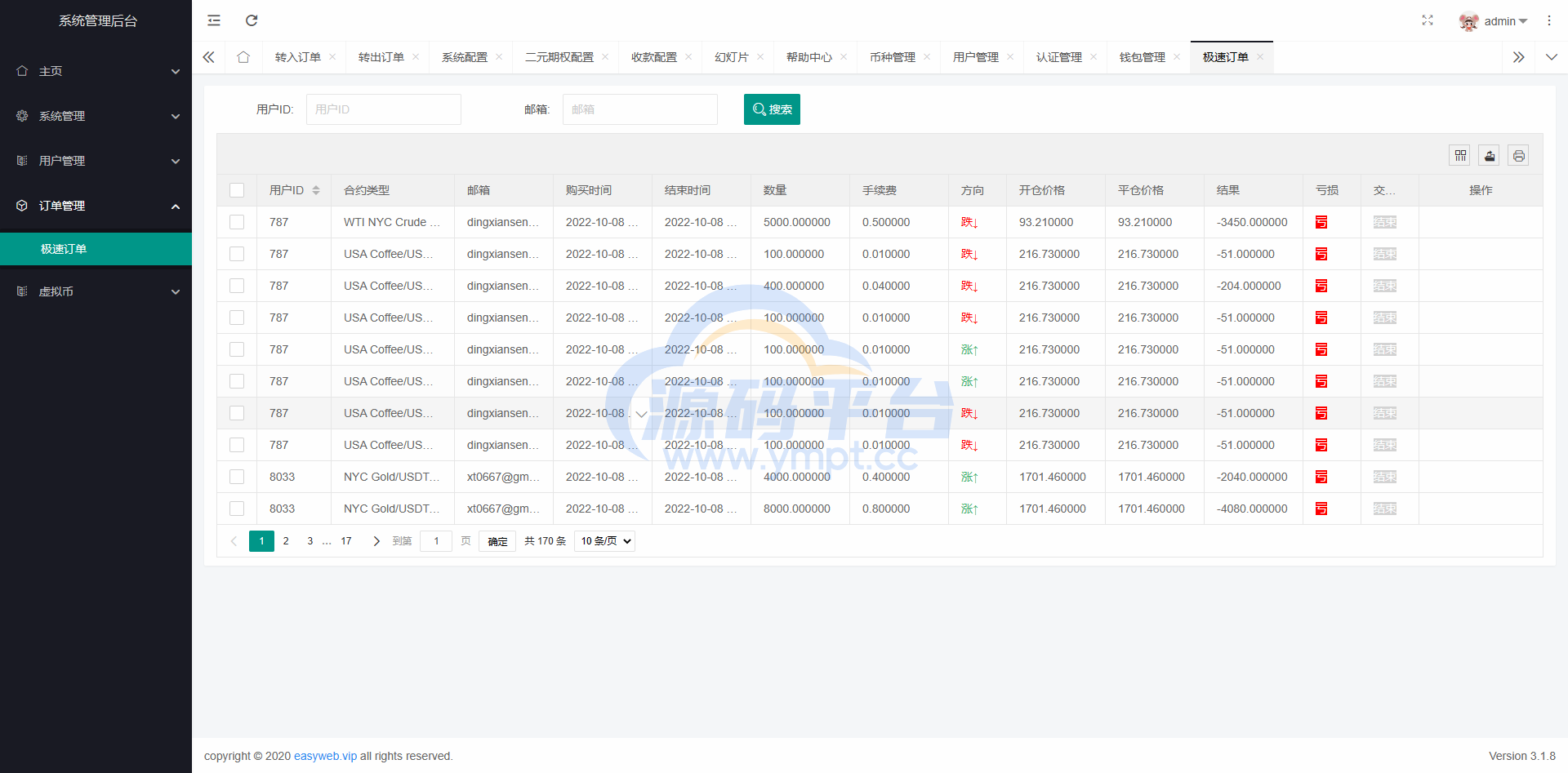This screenshot has height=773, width=1568.
Task: Switch to the 转出订单 tab
Action: 381,57
